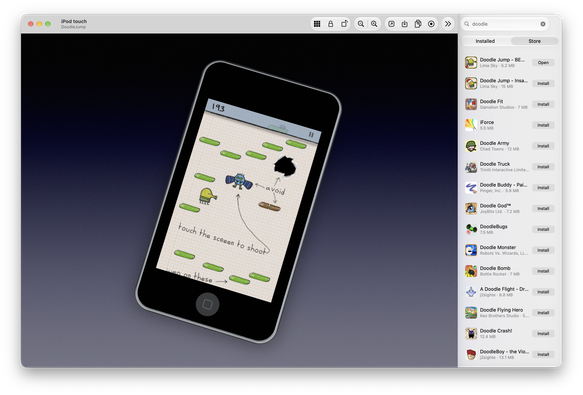
Task: Switch to the Store tab
Action: pyautogui.click(x=534, y=41)
